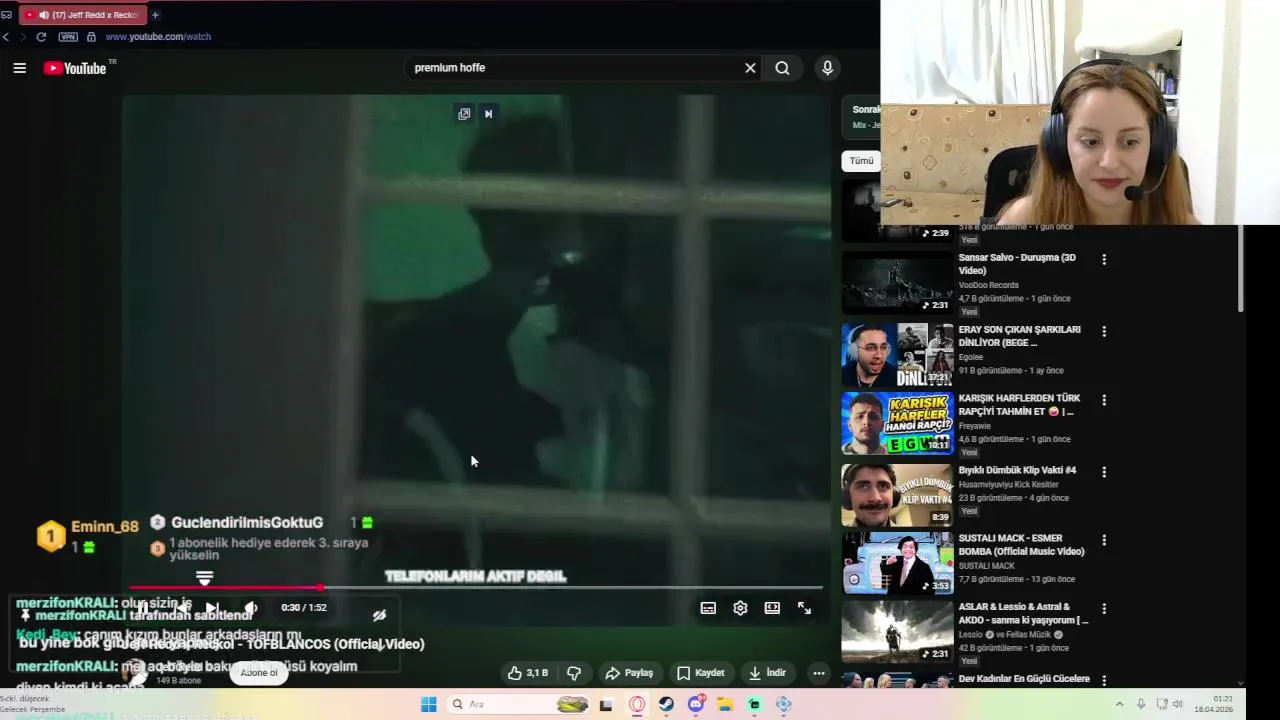This screenshot has width=1280, height=720.
Task: Mute the video with the volume speaker icon
Action: (x=251, y=608)
